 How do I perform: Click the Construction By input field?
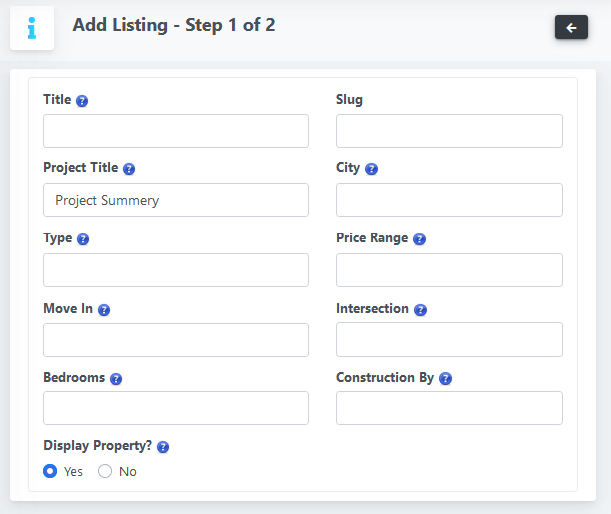(449, 408)
